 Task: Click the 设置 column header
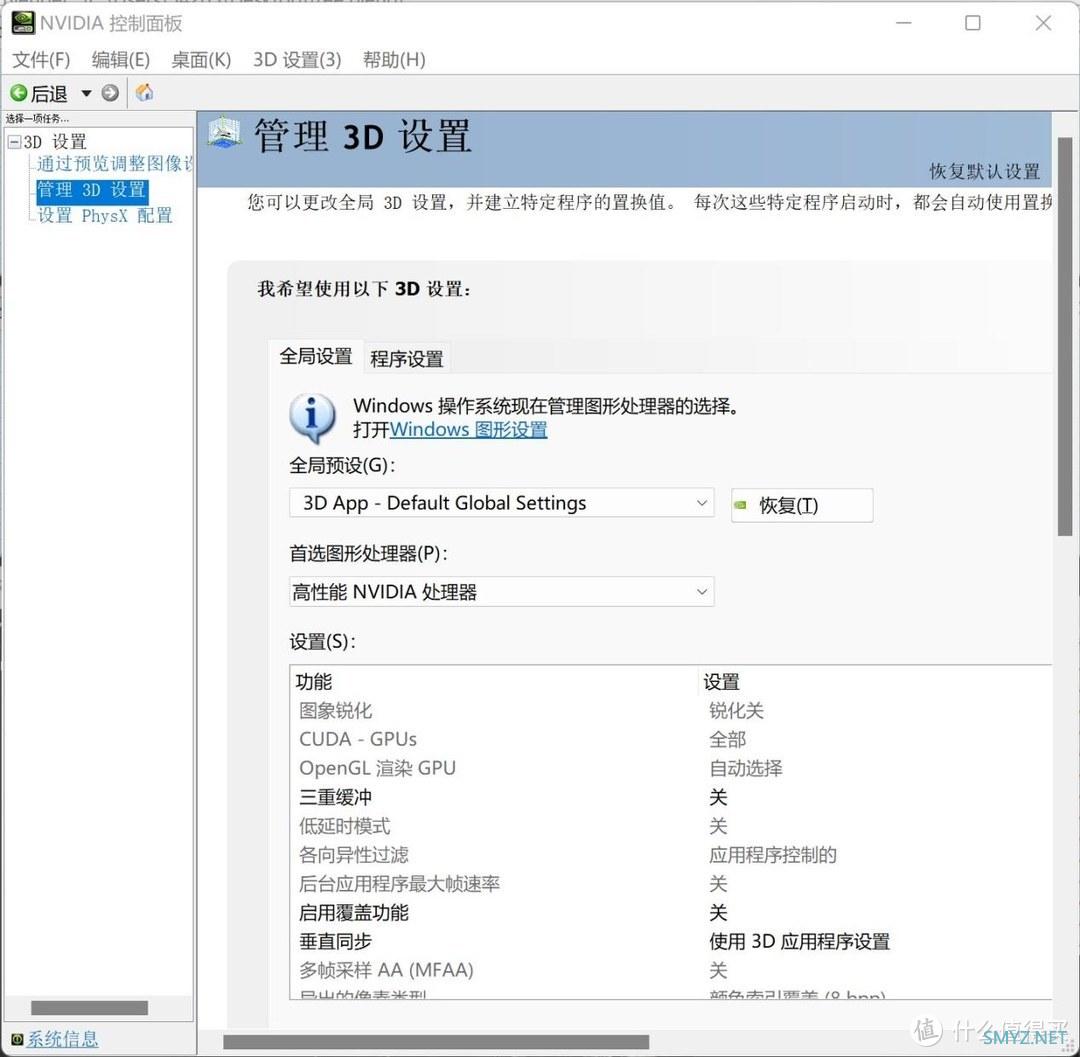(875, 682)
